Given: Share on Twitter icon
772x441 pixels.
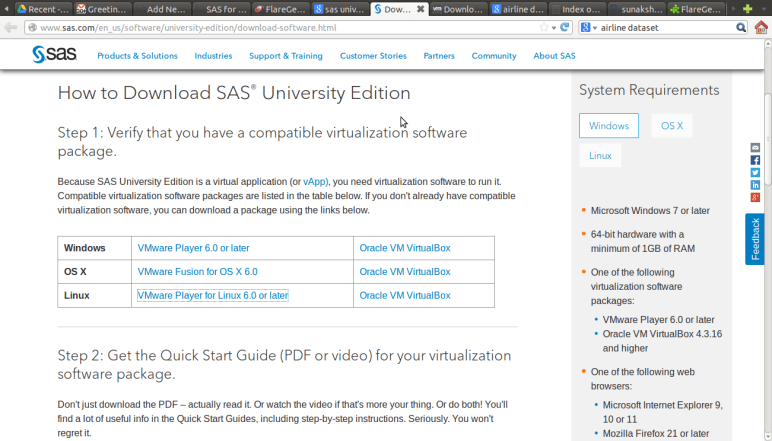Looking at the screenshot, I should [755, 173].
